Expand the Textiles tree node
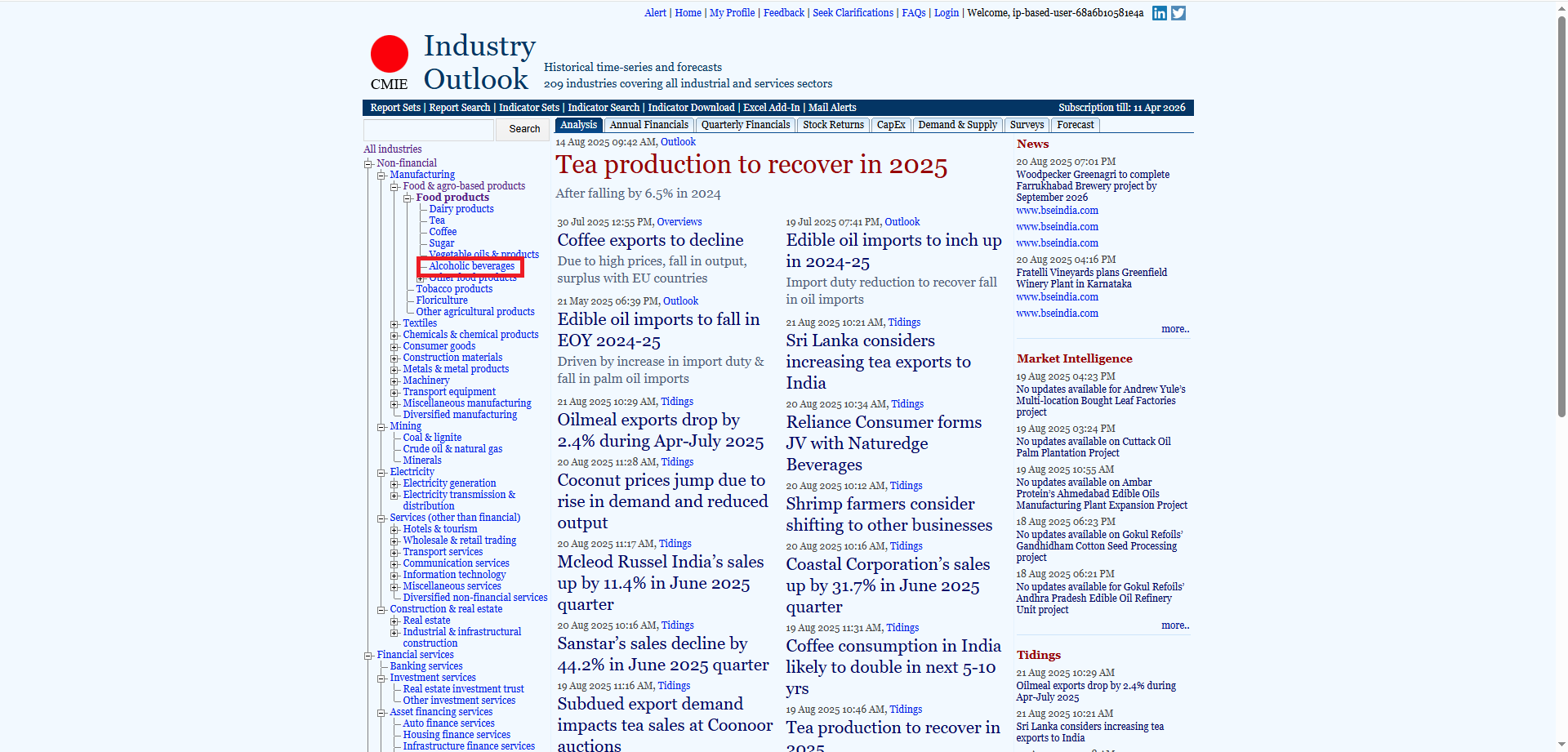The height and width of the screenshot is (752, 1568). (x=394, y=324)
